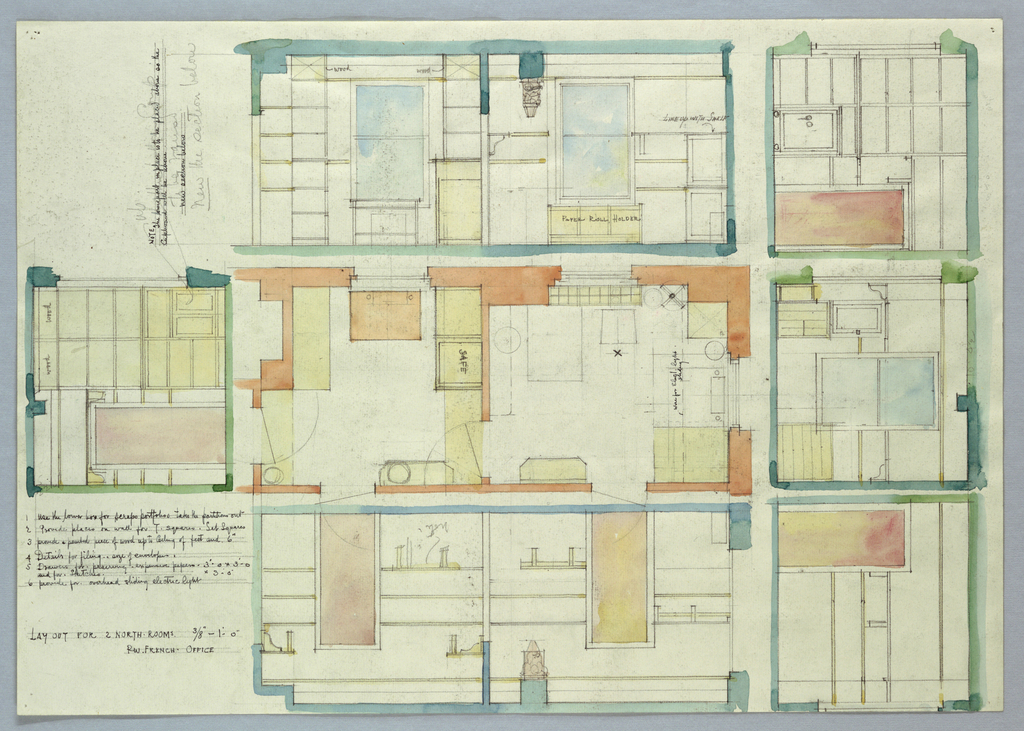Click the Paper Roll Holder label

pos(599,217)
